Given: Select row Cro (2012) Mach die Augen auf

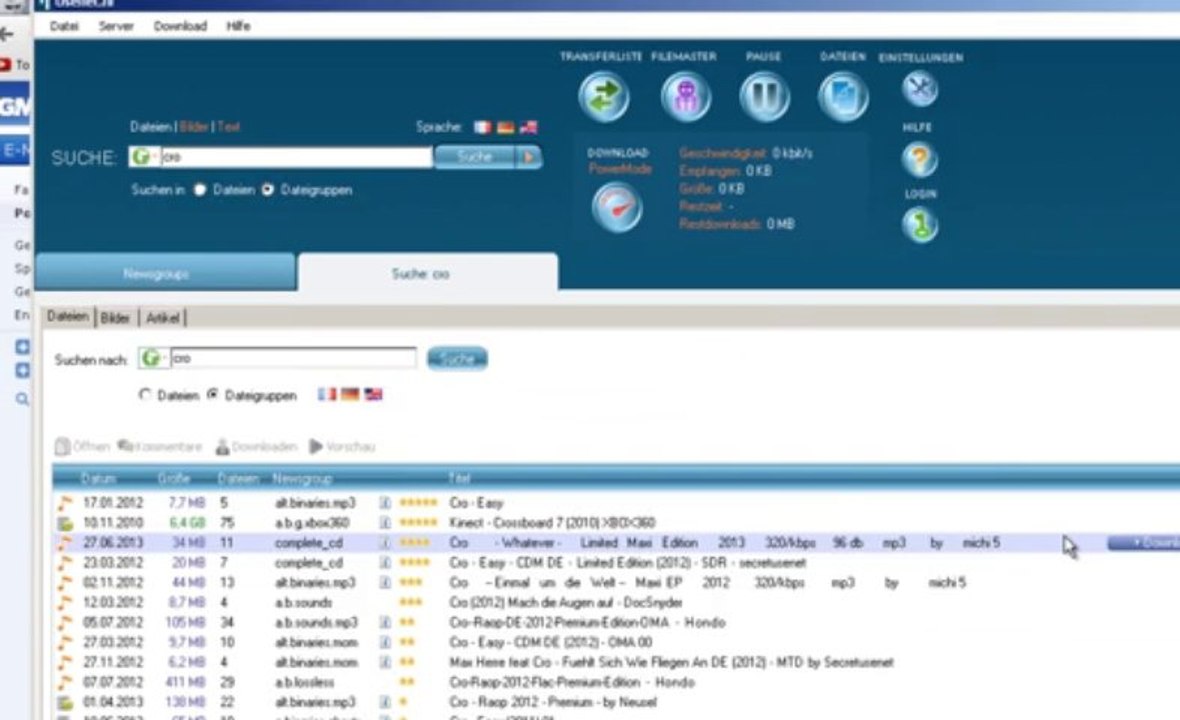Looking at the screenshot, I should [616, 603].
